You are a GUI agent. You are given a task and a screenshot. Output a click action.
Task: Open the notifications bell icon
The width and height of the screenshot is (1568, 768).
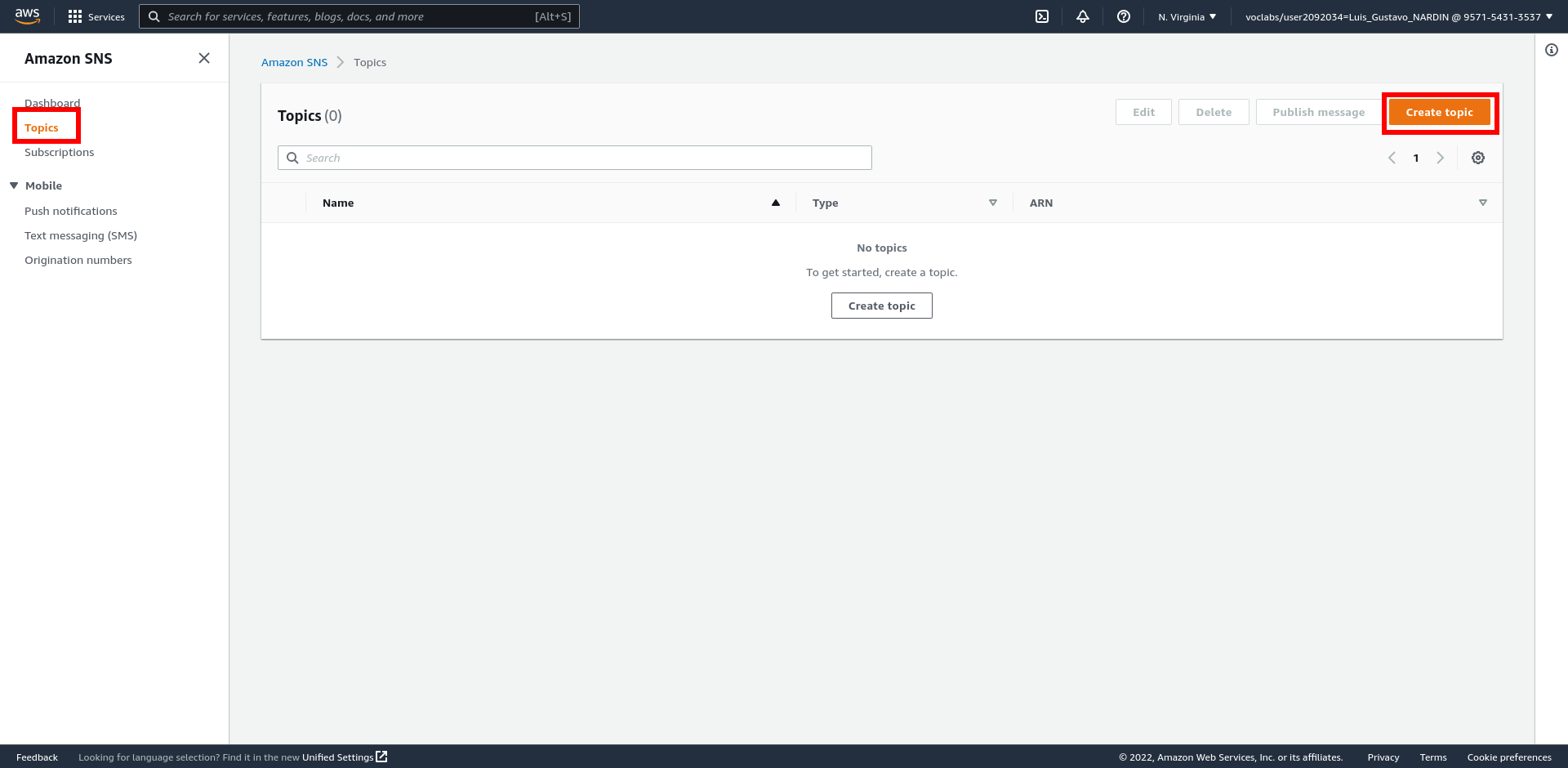1083,16
